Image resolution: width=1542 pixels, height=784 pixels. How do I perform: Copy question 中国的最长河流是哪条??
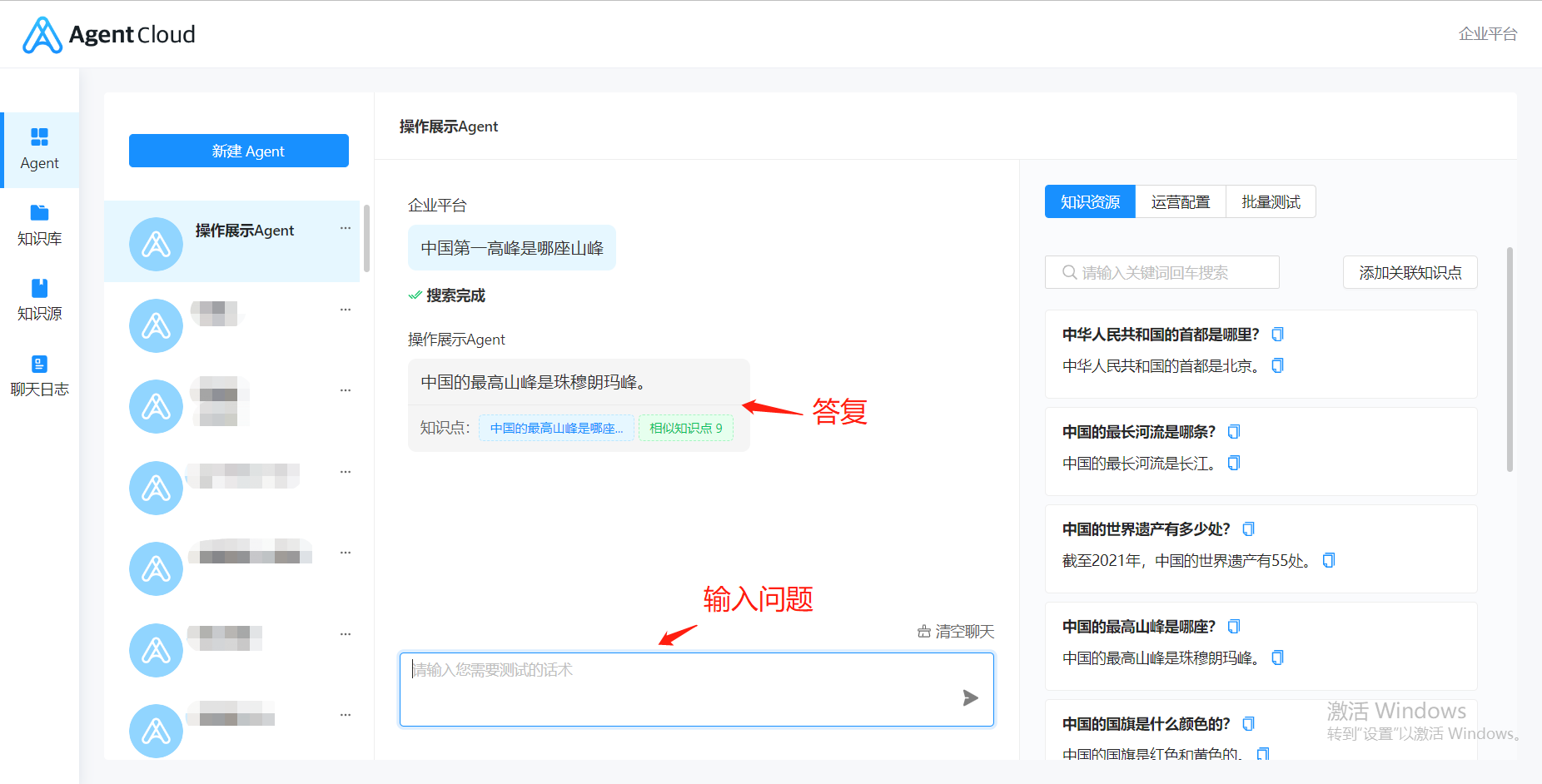point(1234,432)
